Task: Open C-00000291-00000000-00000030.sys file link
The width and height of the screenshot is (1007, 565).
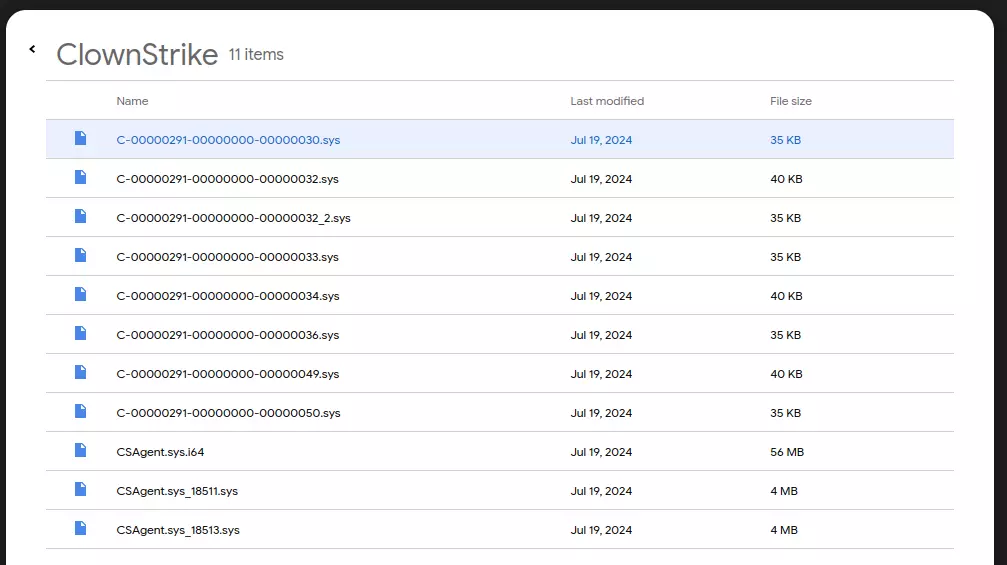Action: (x=228, y=140)
